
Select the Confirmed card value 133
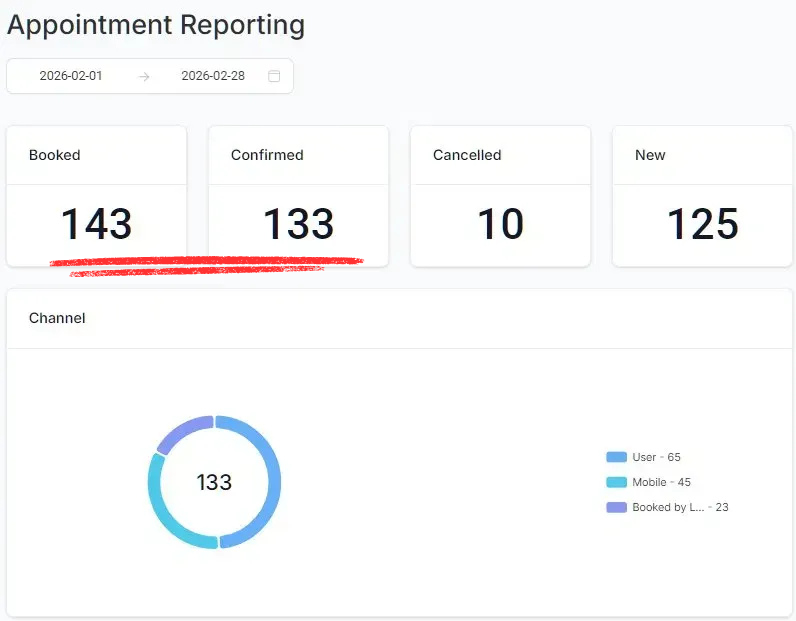[298, 224]
